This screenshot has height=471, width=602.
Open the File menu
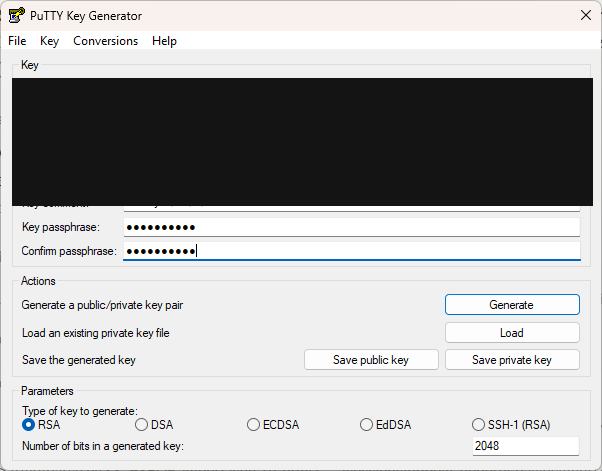click(x=17, y=41)
